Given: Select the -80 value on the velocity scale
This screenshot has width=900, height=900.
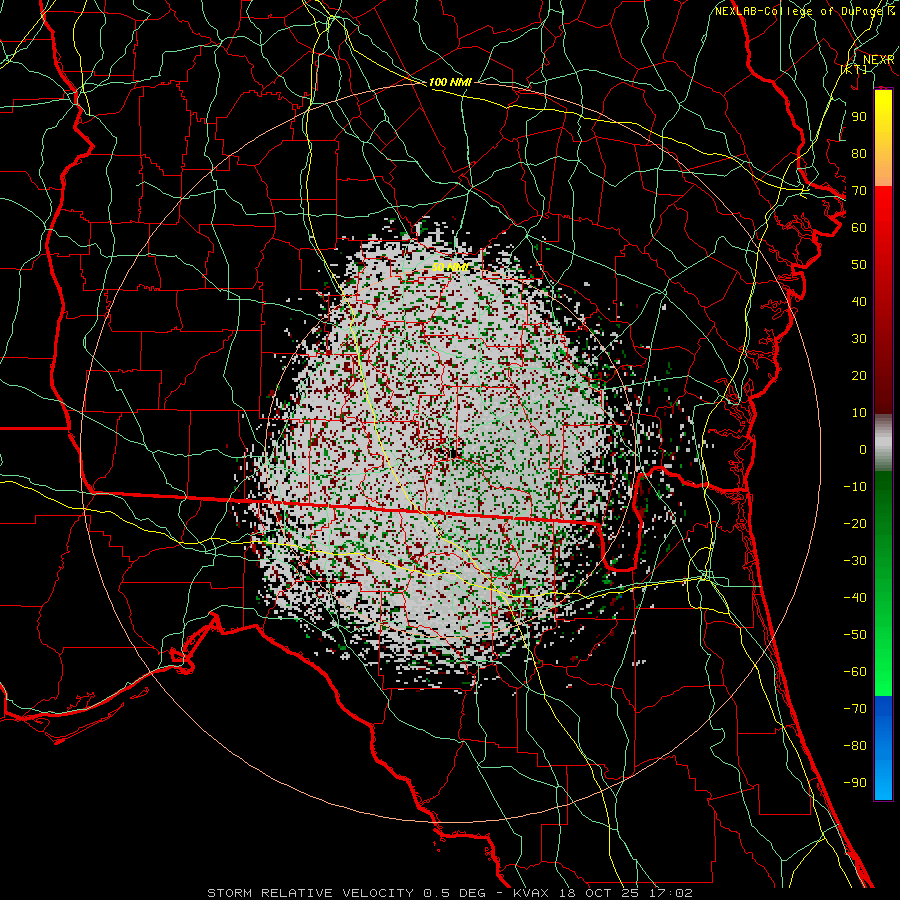Looking at the screenshot, I should pos(855,746).
